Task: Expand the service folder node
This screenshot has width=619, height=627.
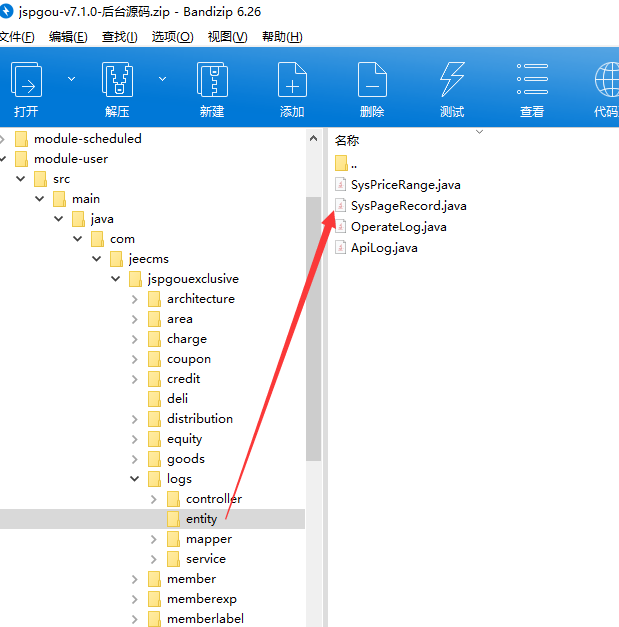Action: pyautogui.click(x=154, y=559)
